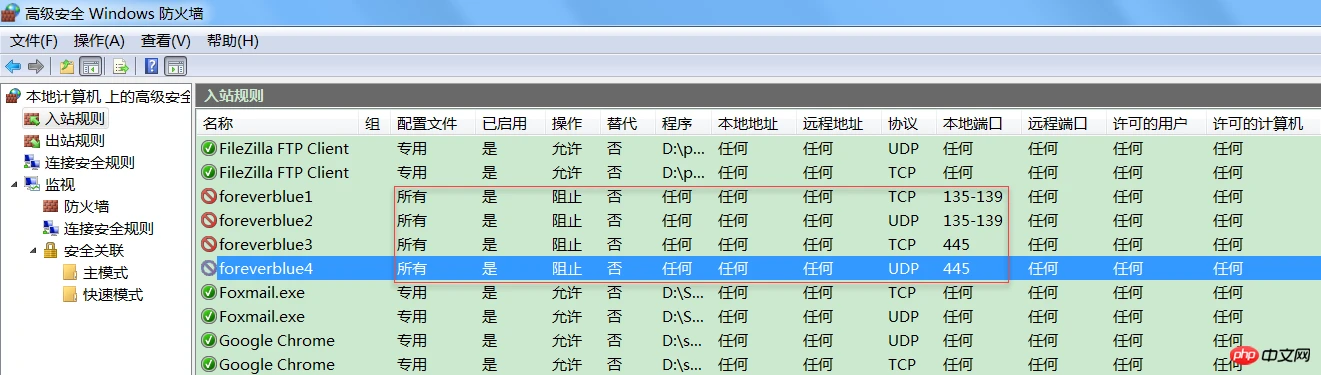Toggle the show/hide action pane icon
Screen dimensions: 1321x375
(x=176, y=67)
